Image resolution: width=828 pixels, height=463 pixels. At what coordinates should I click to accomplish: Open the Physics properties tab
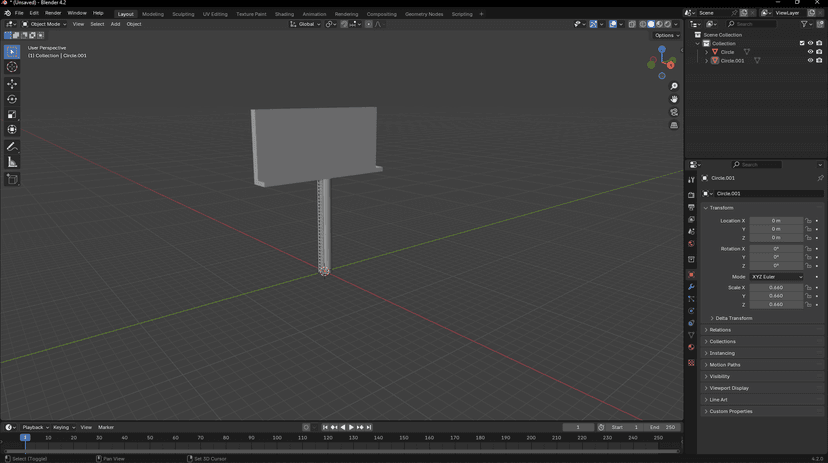[691, 311]
